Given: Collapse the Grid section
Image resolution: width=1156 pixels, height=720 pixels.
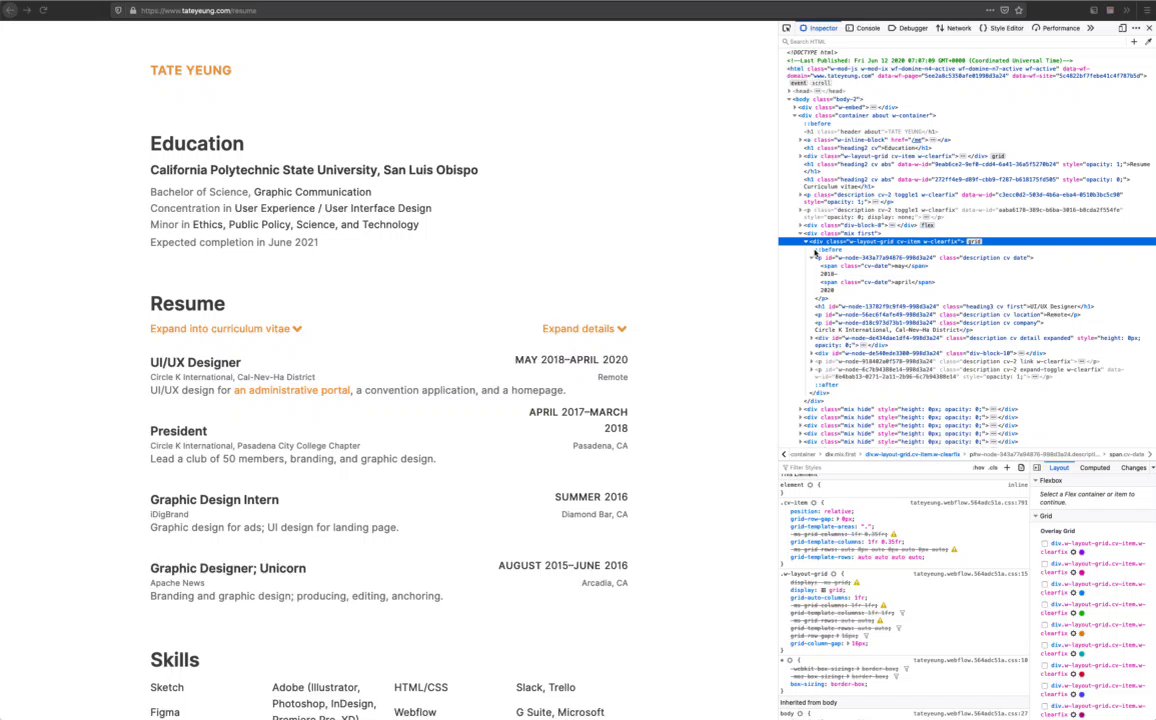Looking at the screenshot, I should (1036, 516).
